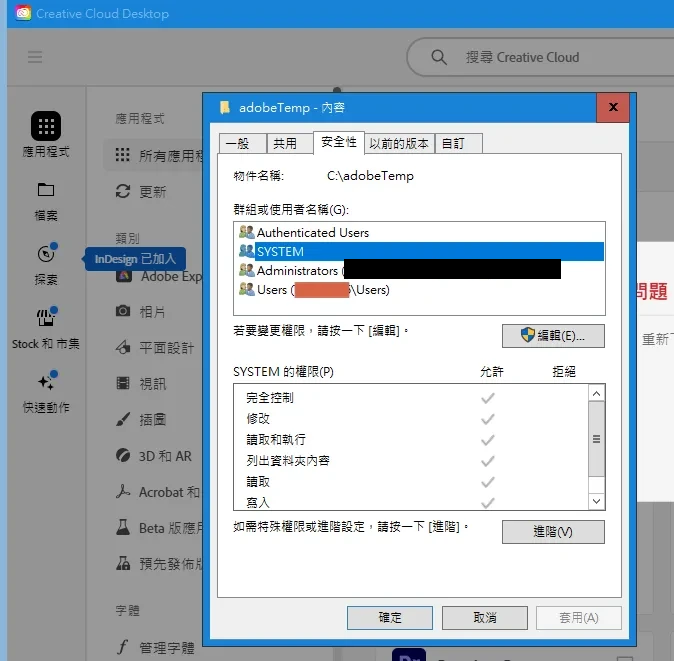Click the SYSTEM user group icon
This screenshot has height=661, width=674.
pyautogui.click(x=246, y=251)
